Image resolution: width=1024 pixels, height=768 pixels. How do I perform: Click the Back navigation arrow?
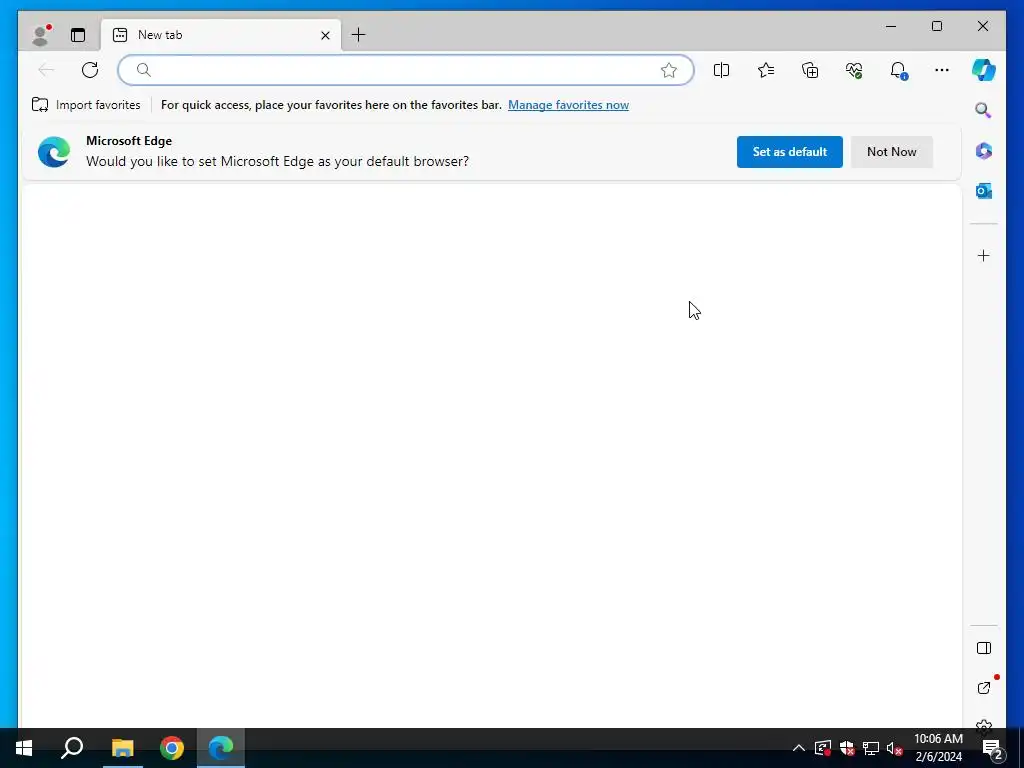(x=46, y=70)
